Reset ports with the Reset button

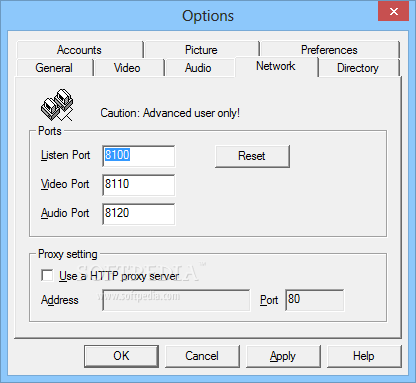(252, 156)
